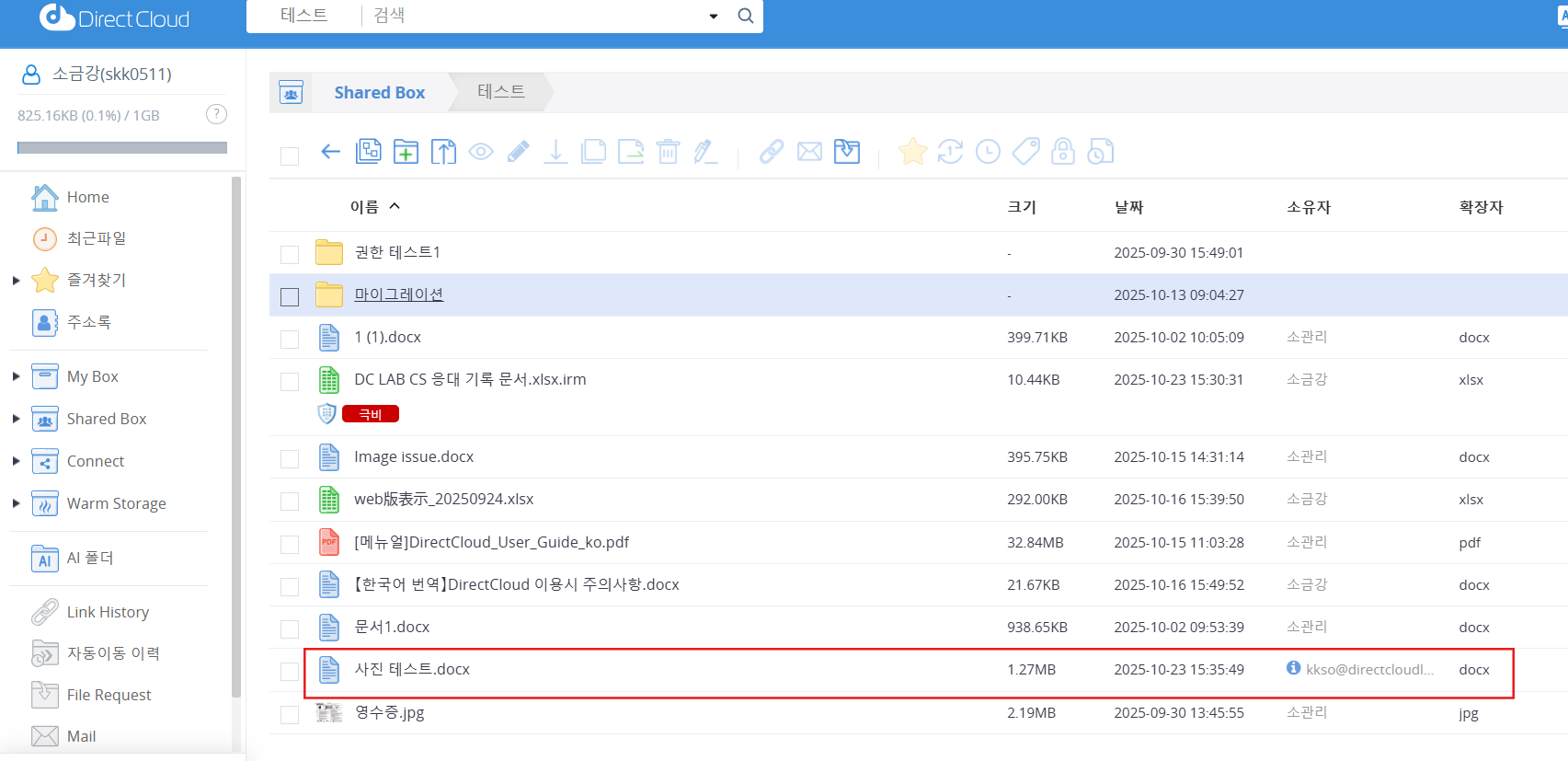Click the search magnifier icon
The image size is (1568, 761).
pyautogui.click(x=746, y=16)
